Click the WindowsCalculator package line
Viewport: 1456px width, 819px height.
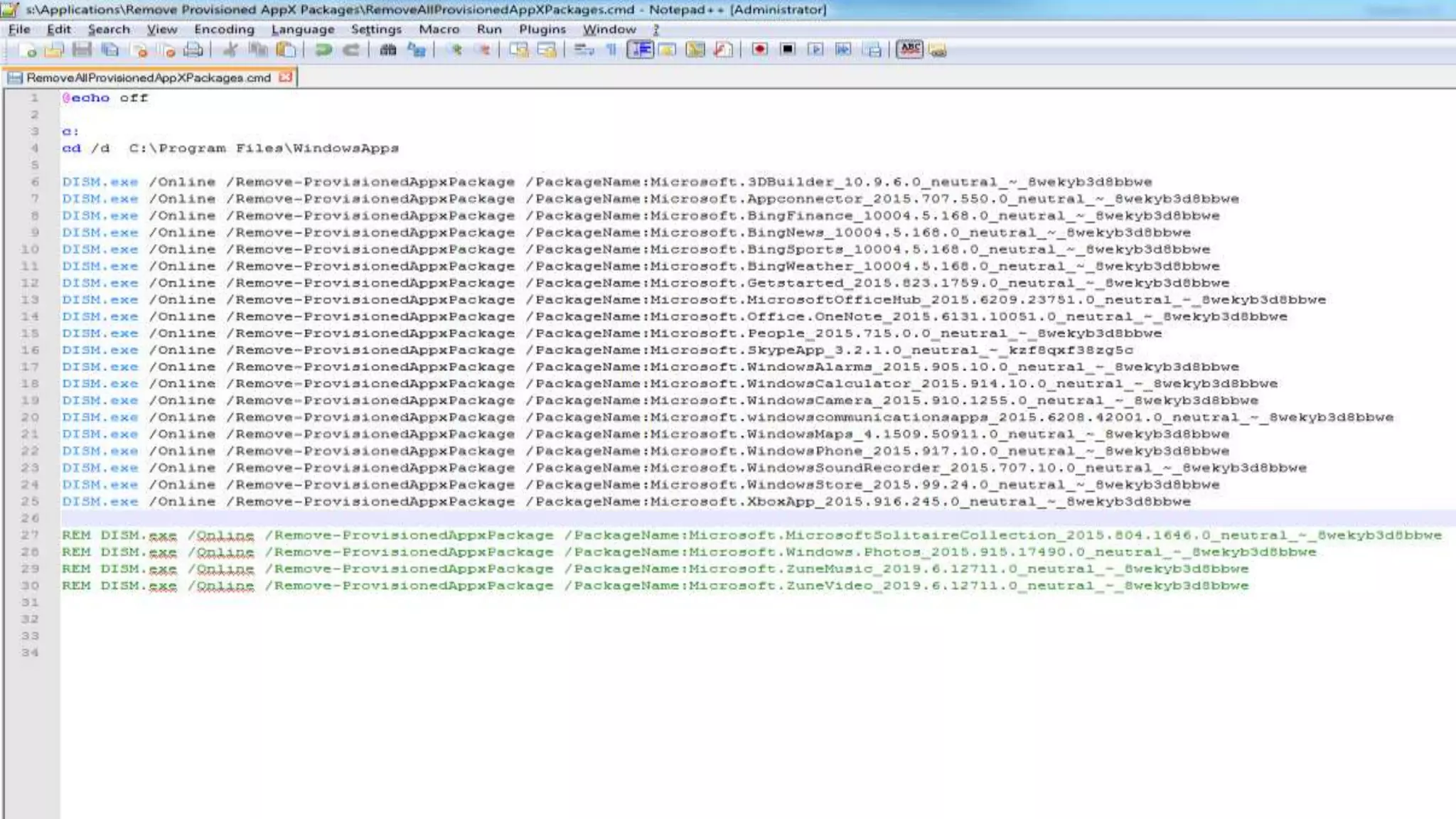point(670,384)
